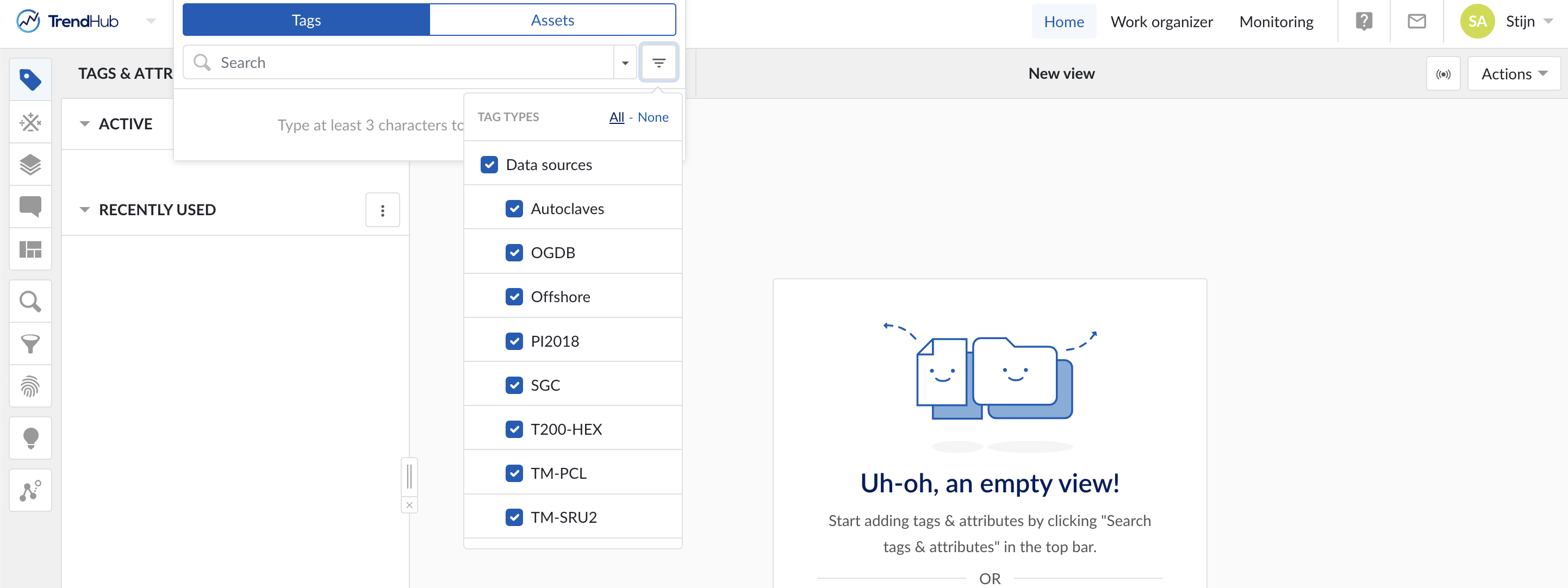This screenshot has width=1568, height=588.
Task: Open the search field dropdown arrow
Action: [x=625, y=62]
